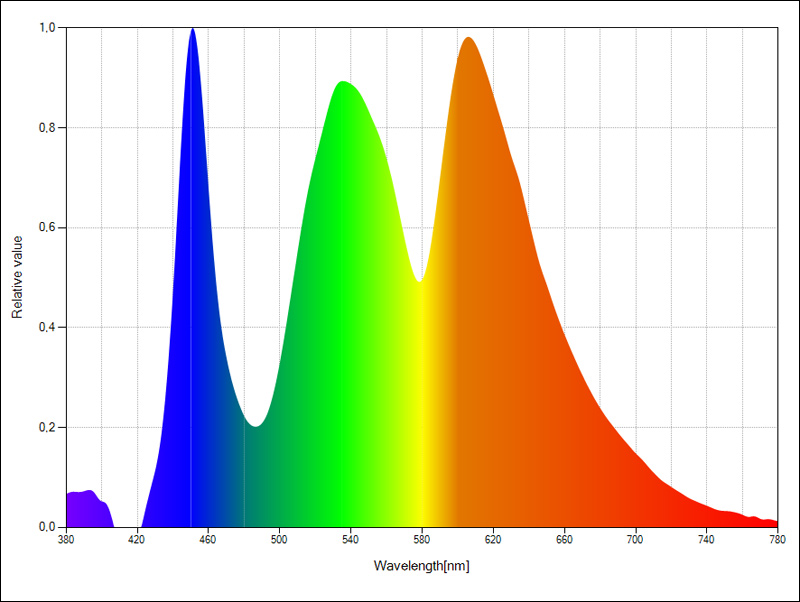Click the empty gap near 415 nm
800x602 pixels.
click(x=128, y=510)
